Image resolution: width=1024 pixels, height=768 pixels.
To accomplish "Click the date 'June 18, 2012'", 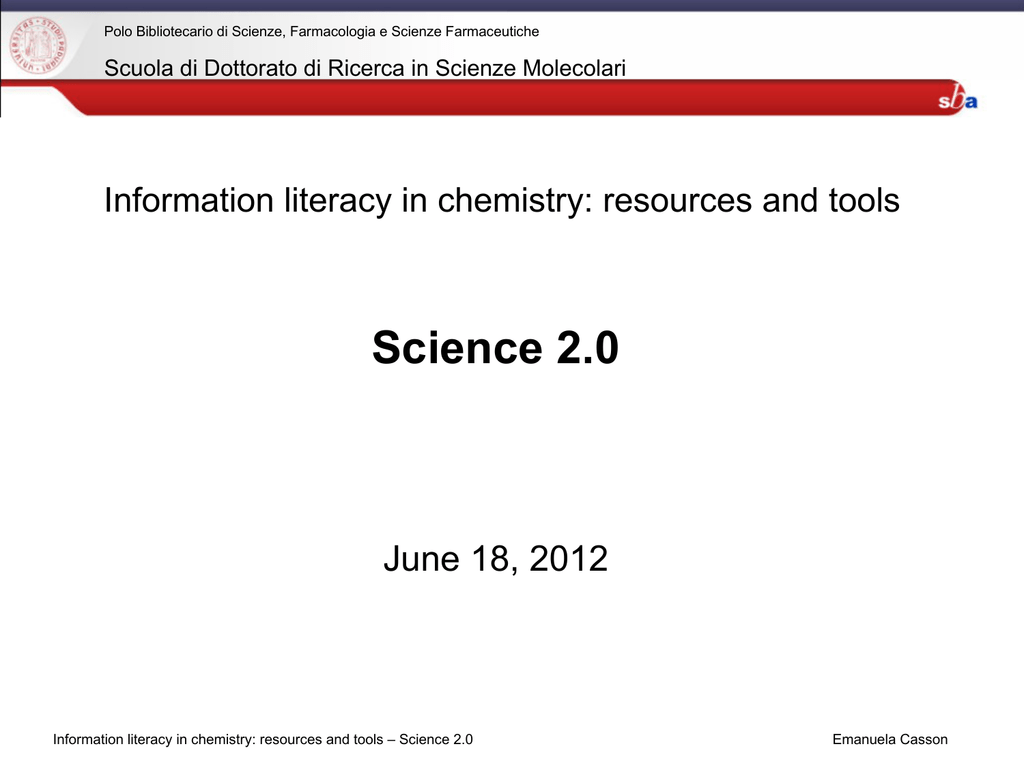I will click(496, 559).
